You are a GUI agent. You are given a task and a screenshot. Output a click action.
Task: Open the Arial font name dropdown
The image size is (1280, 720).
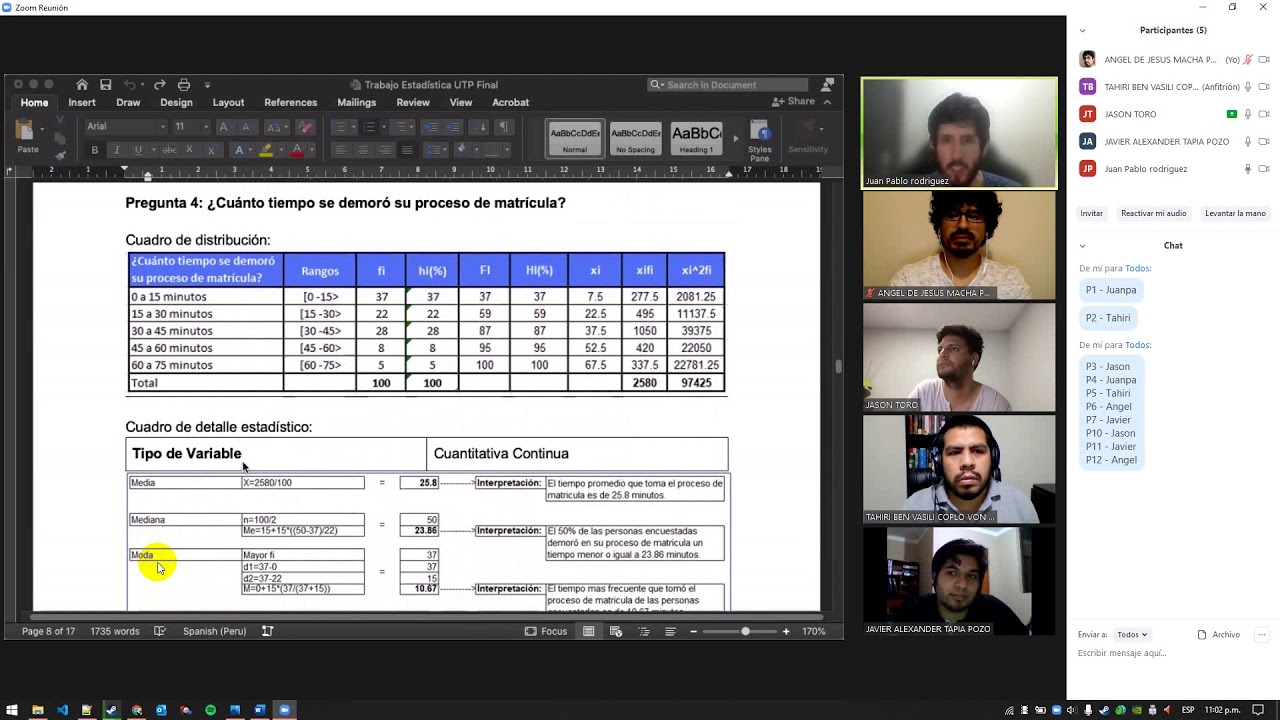pos(163,127)
